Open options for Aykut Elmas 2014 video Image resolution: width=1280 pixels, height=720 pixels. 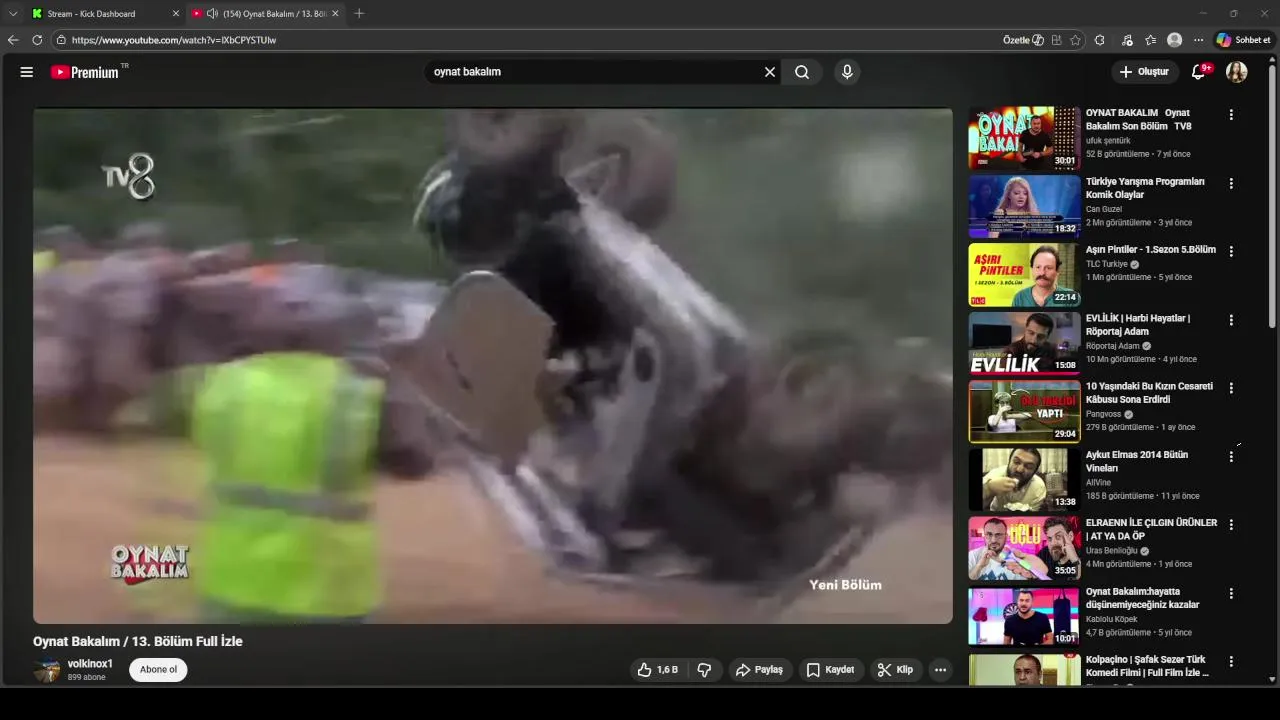click(1231, 457)
